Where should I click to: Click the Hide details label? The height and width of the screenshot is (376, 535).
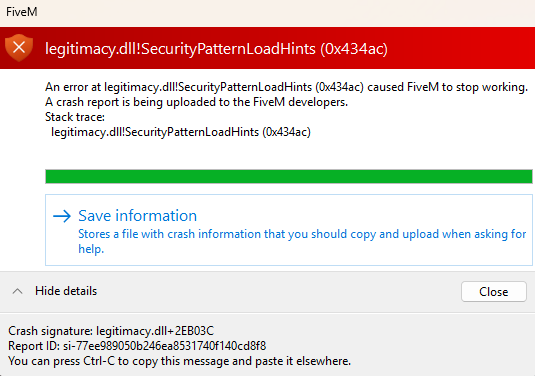tap(66, 291)
